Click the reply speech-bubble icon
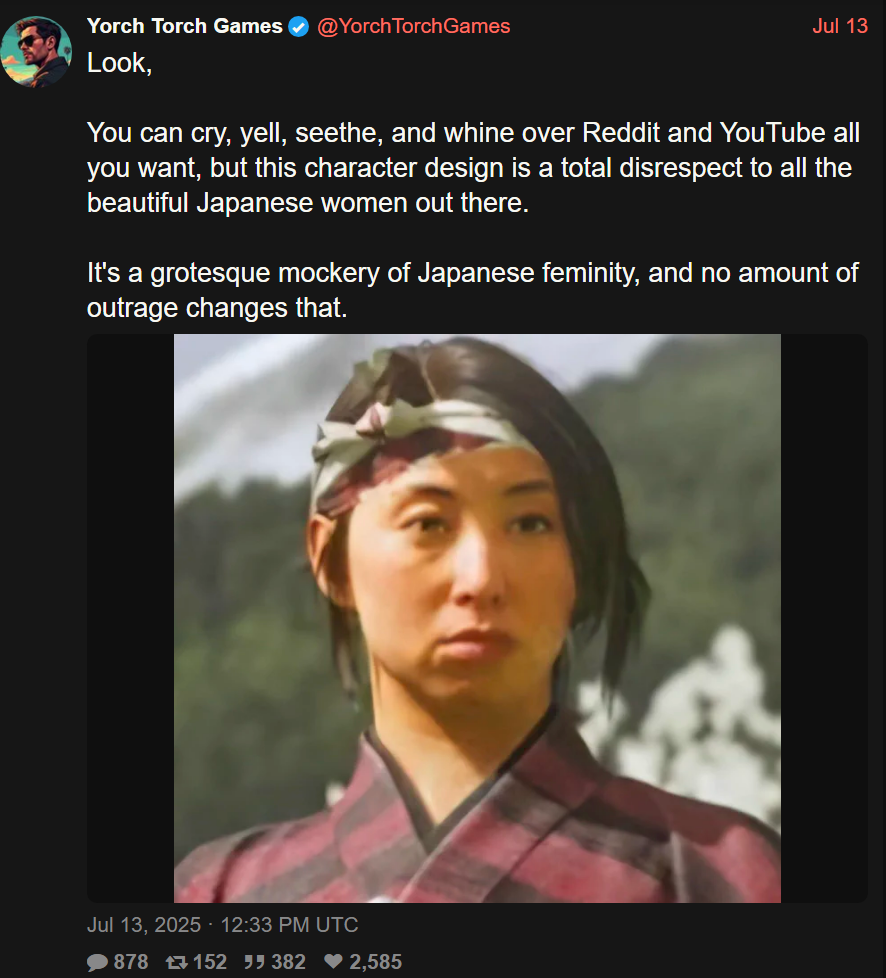The image size is (886, 978). click(97, 962)
